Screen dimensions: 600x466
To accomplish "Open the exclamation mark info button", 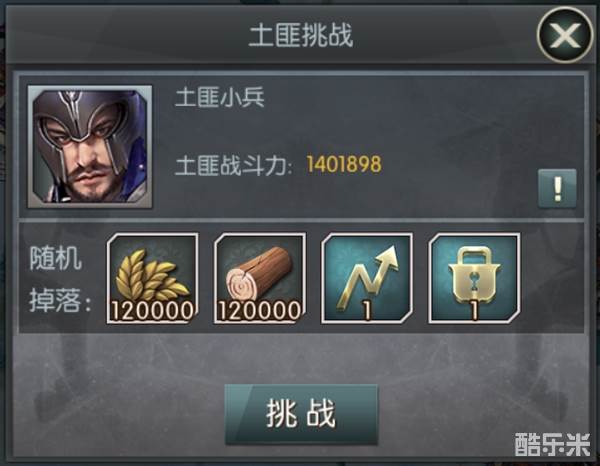I will click(x=557, y=189).
